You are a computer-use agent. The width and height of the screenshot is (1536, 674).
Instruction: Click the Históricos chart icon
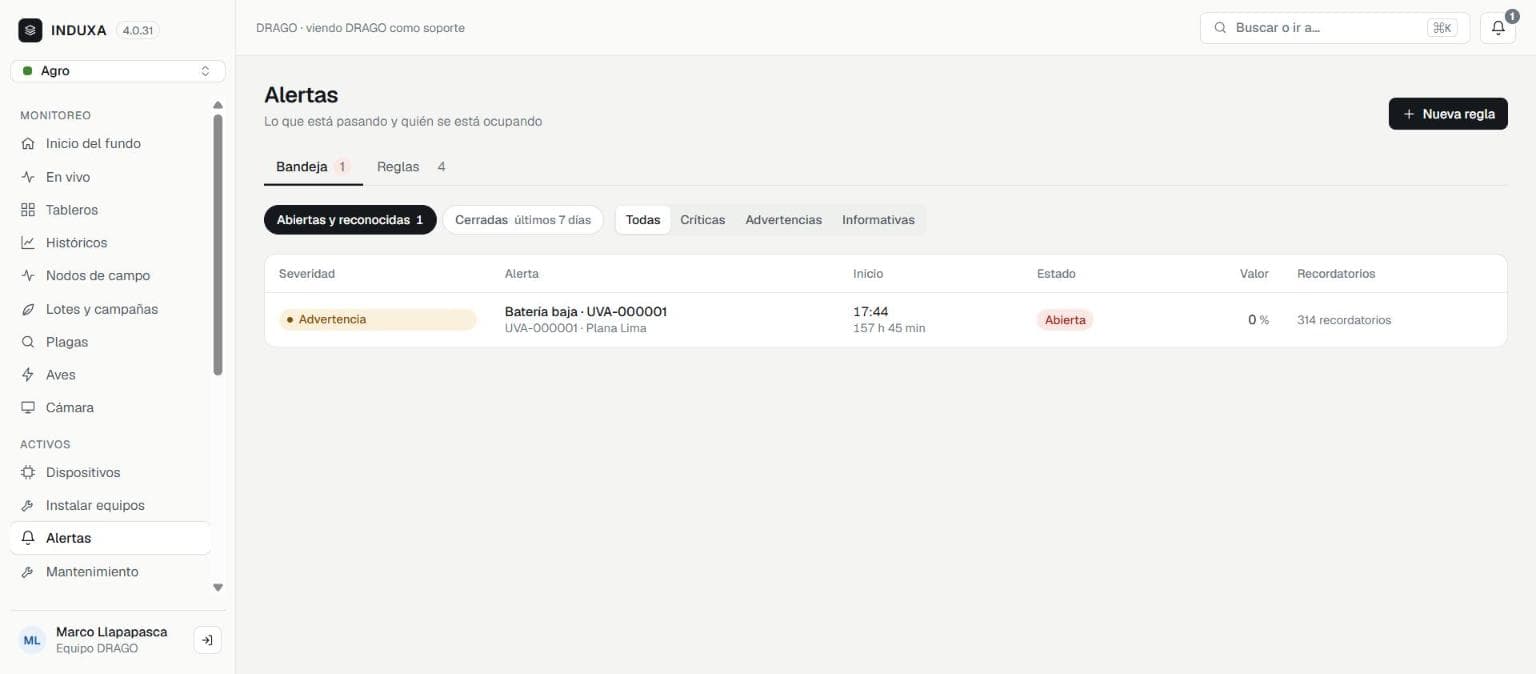coord(28,243)
